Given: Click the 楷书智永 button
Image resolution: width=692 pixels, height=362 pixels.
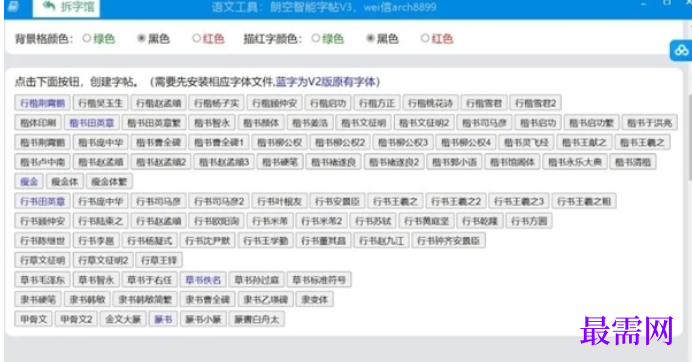Looking at the screenshot, I should click(x=212, y=123).
